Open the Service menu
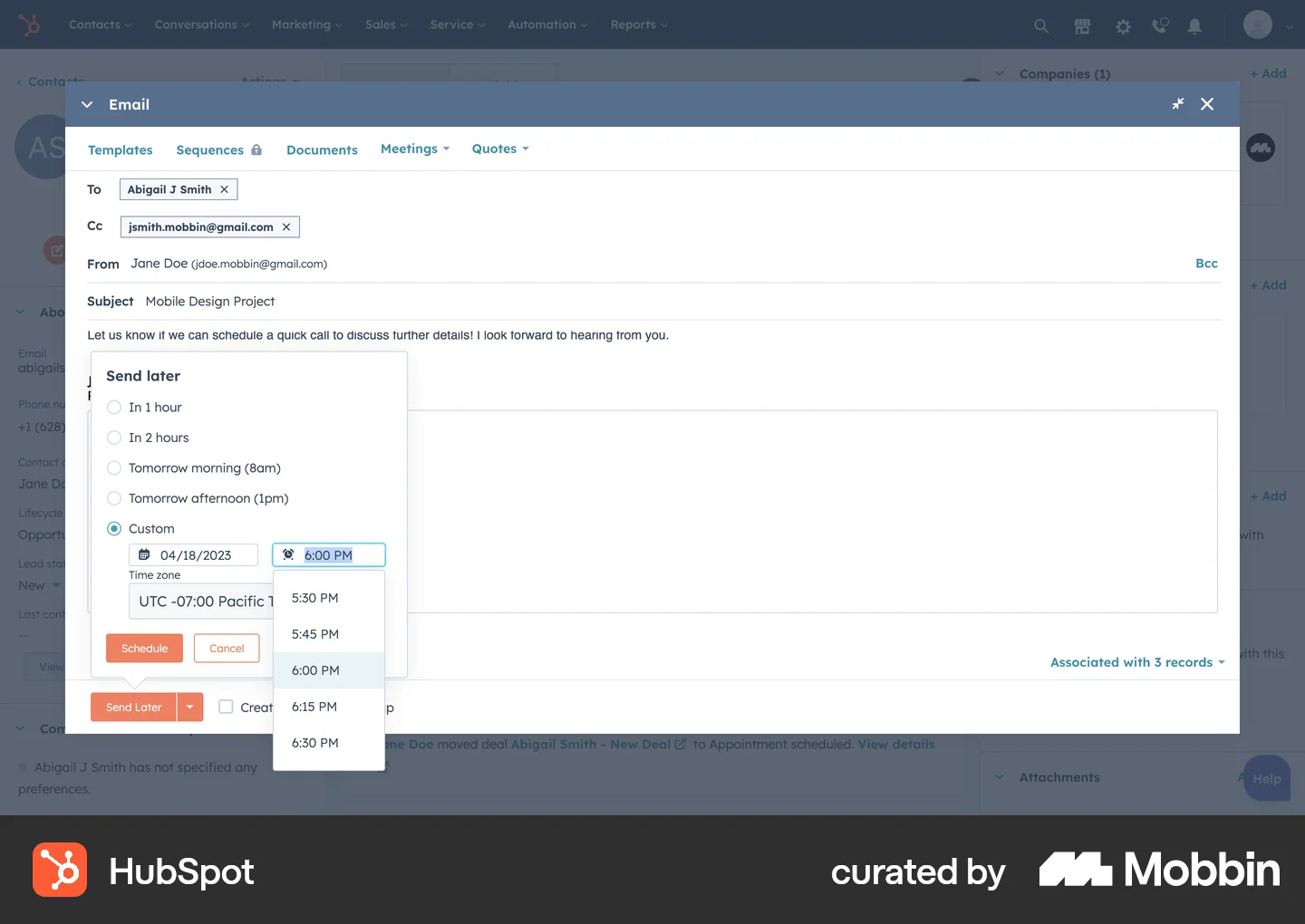Viewport: 1305px width, 924px height. pyautogui.click(x=458, y=24)
